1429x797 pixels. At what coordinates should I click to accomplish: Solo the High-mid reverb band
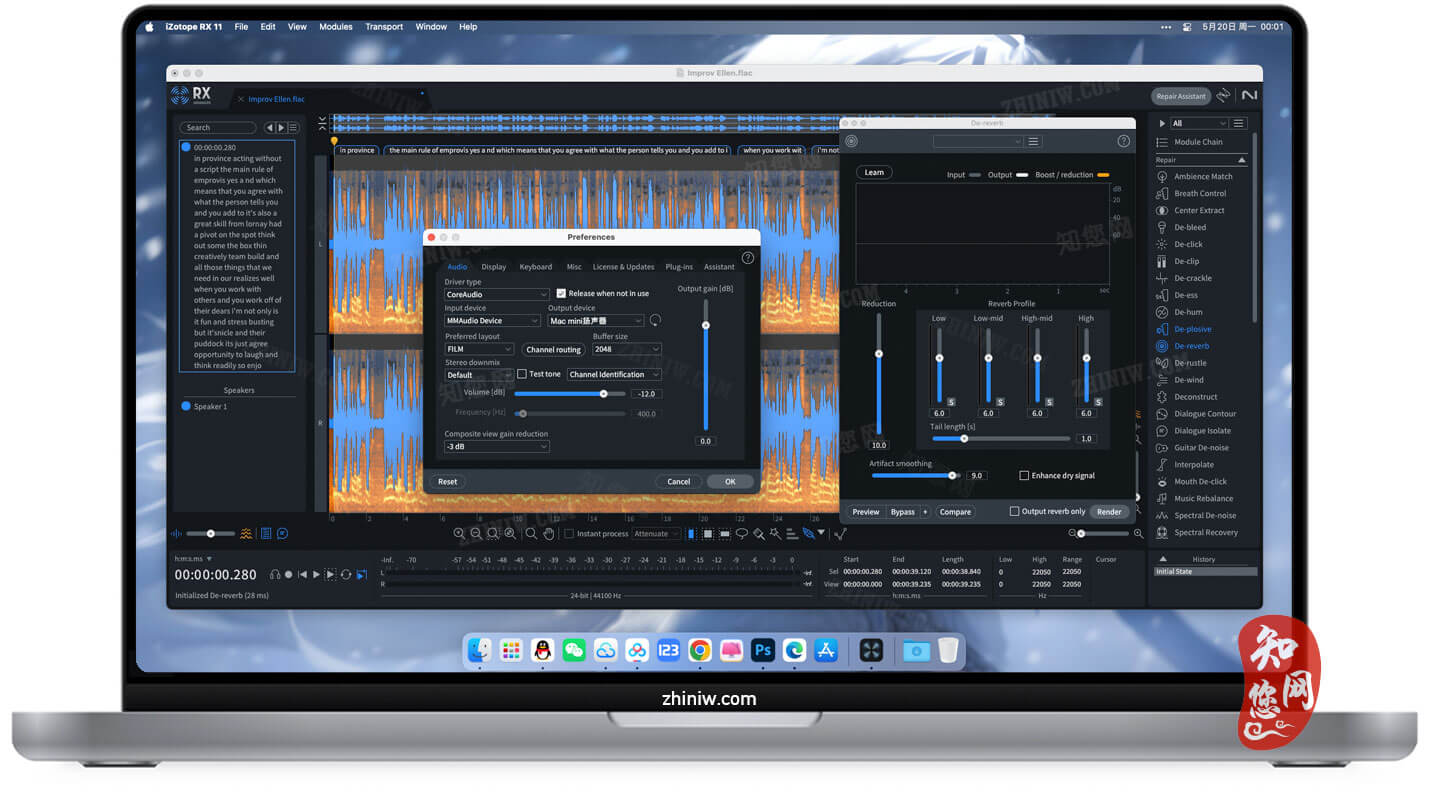pyautogui.click(x=1049, y=402)
